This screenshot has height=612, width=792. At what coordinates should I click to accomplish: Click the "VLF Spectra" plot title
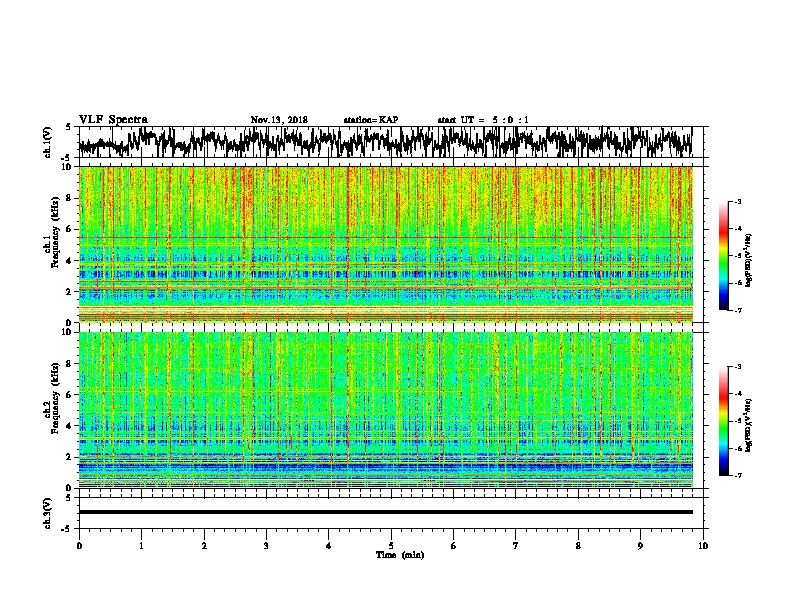(113, 120)
